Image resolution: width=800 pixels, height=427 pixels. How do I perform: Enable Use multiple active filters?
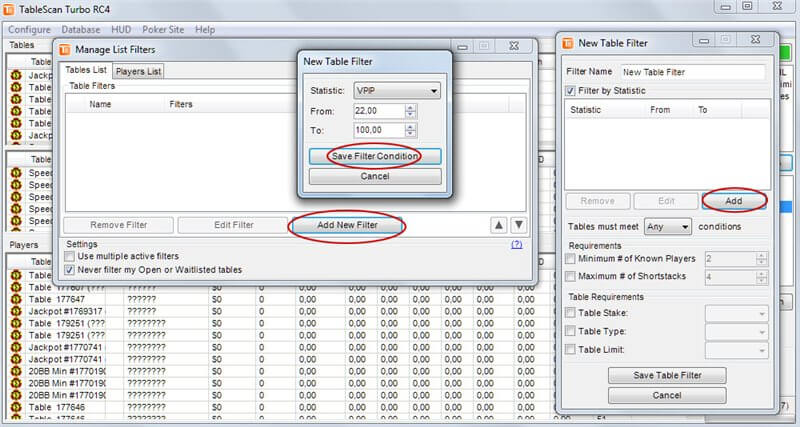tap(69, 257)
